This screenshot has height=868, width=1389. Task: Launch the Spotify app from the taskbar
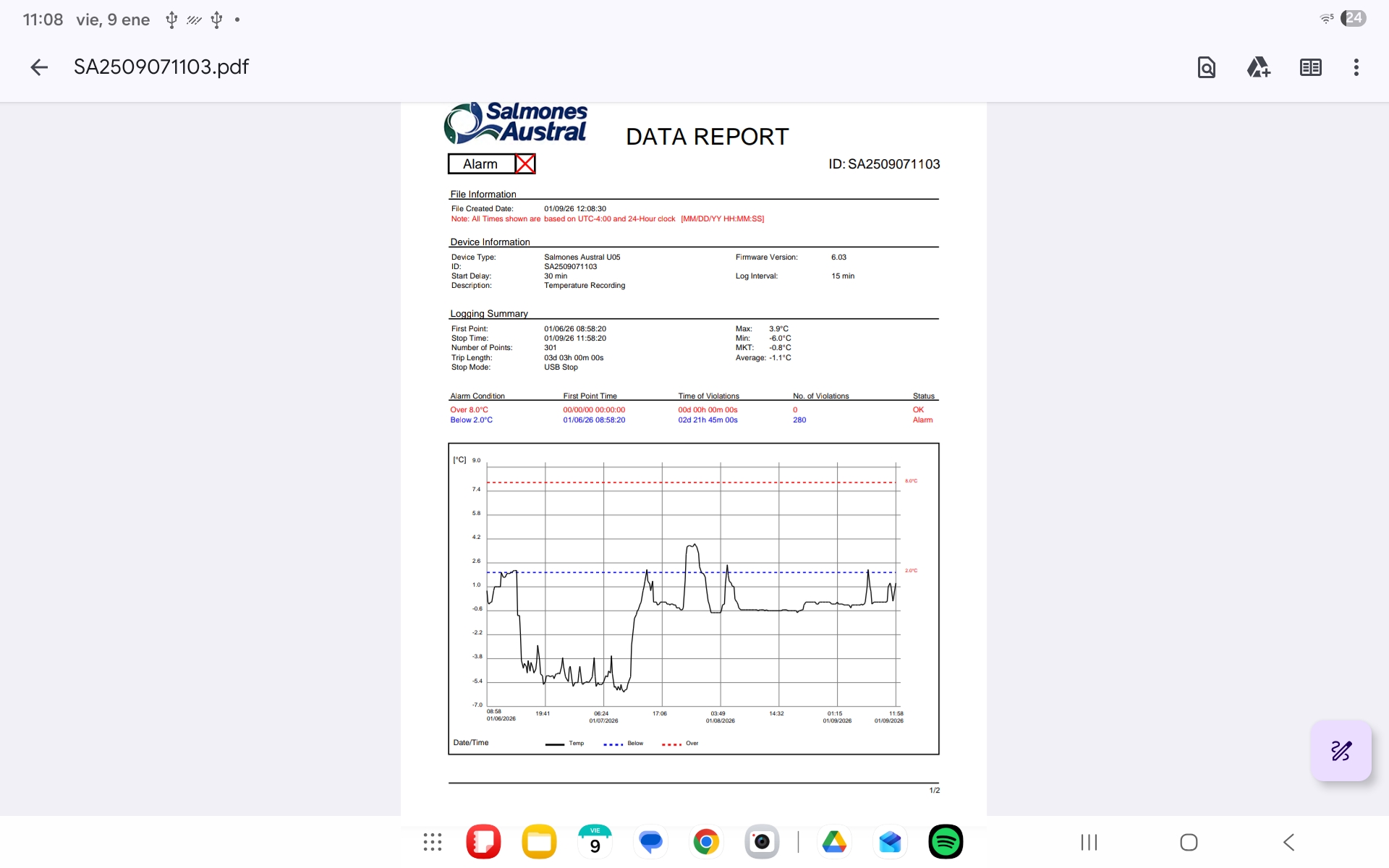946,842
